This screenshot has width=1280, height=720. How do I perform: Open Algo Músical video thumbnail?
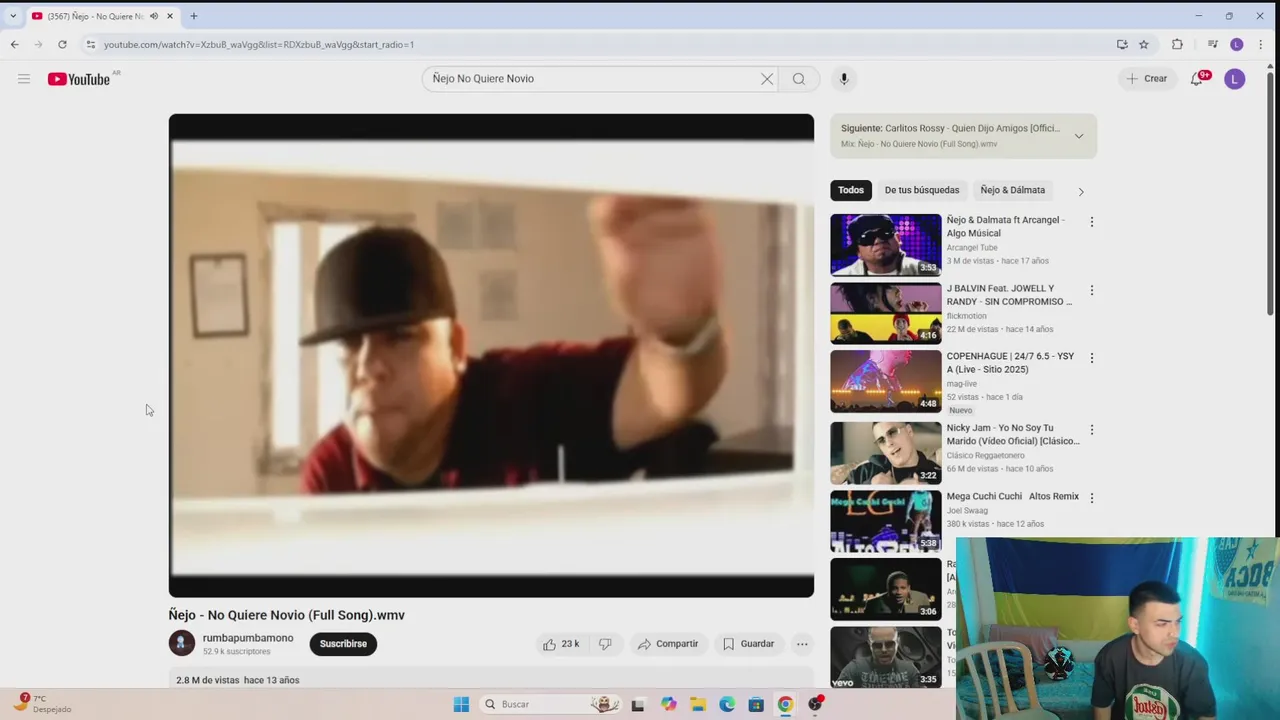pos(886,244)
